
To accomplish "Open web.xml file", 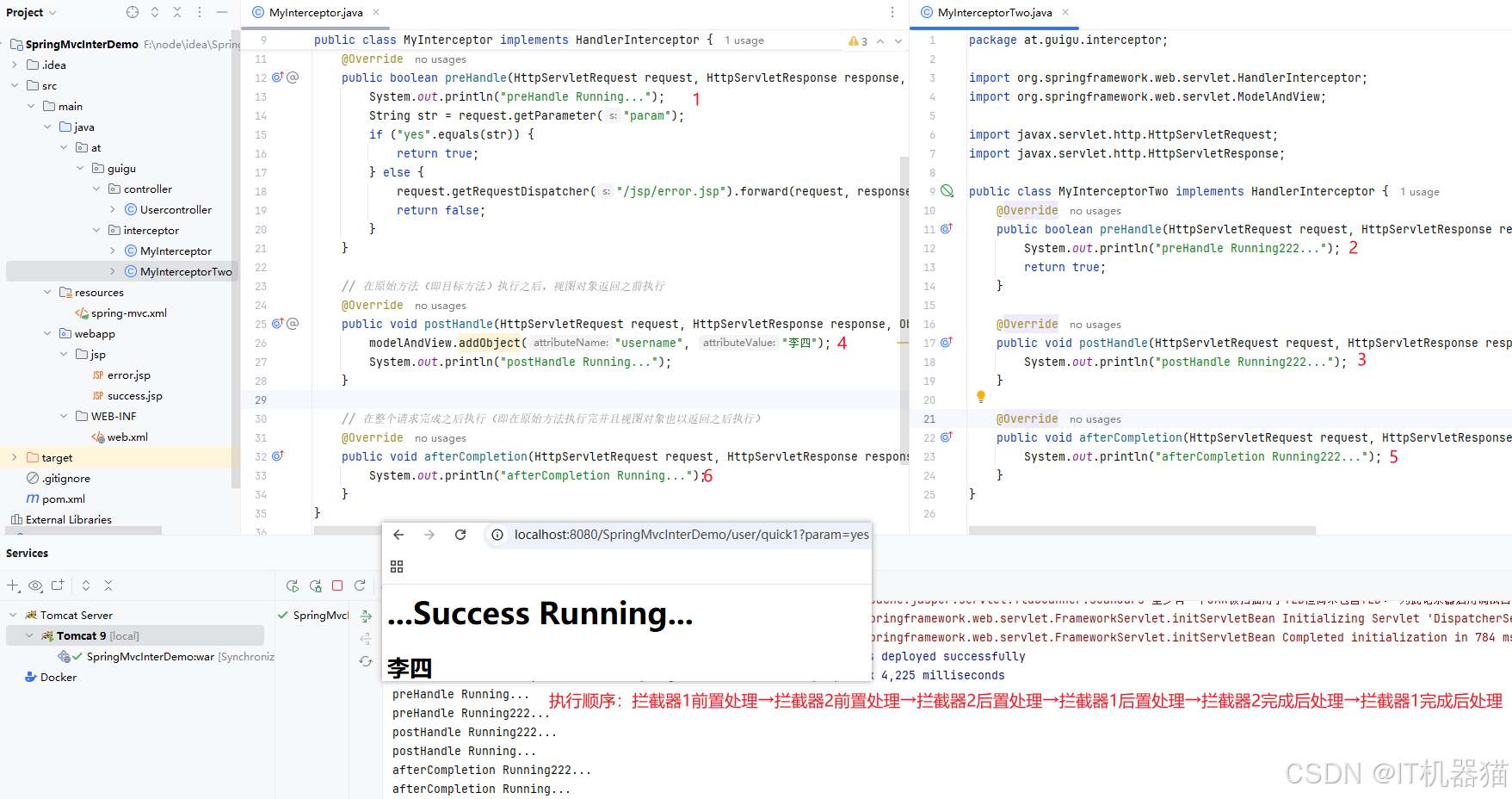I will (127, 437).
